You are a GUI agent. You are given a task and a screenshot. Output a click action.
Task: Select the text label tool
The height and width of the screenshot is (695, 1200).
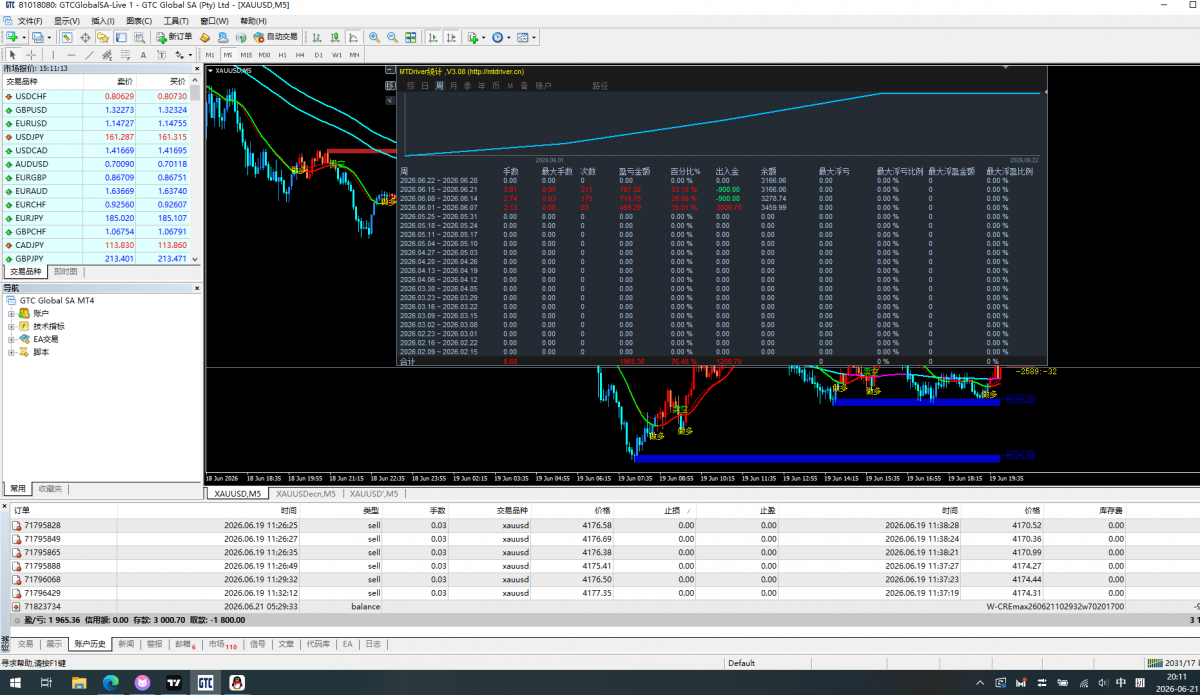[161, 55]
